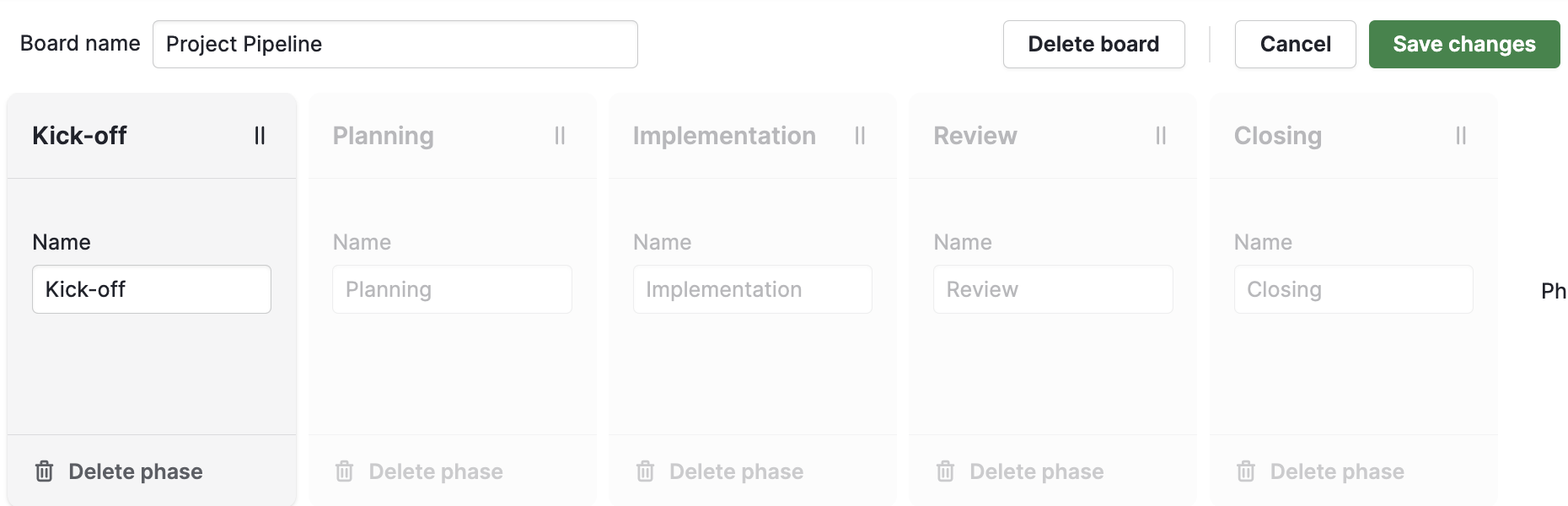Click Delete phase text in Closing column

tap(1339, 471)
